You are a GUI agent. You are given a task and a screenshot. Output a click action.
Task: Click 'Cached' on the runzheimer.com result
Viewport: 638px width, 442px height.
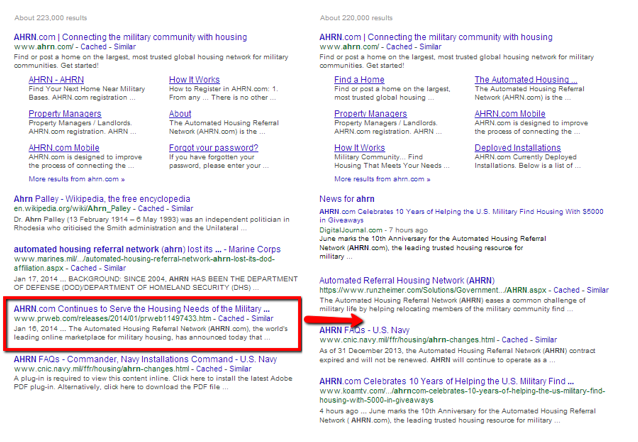tap(556, 290)
